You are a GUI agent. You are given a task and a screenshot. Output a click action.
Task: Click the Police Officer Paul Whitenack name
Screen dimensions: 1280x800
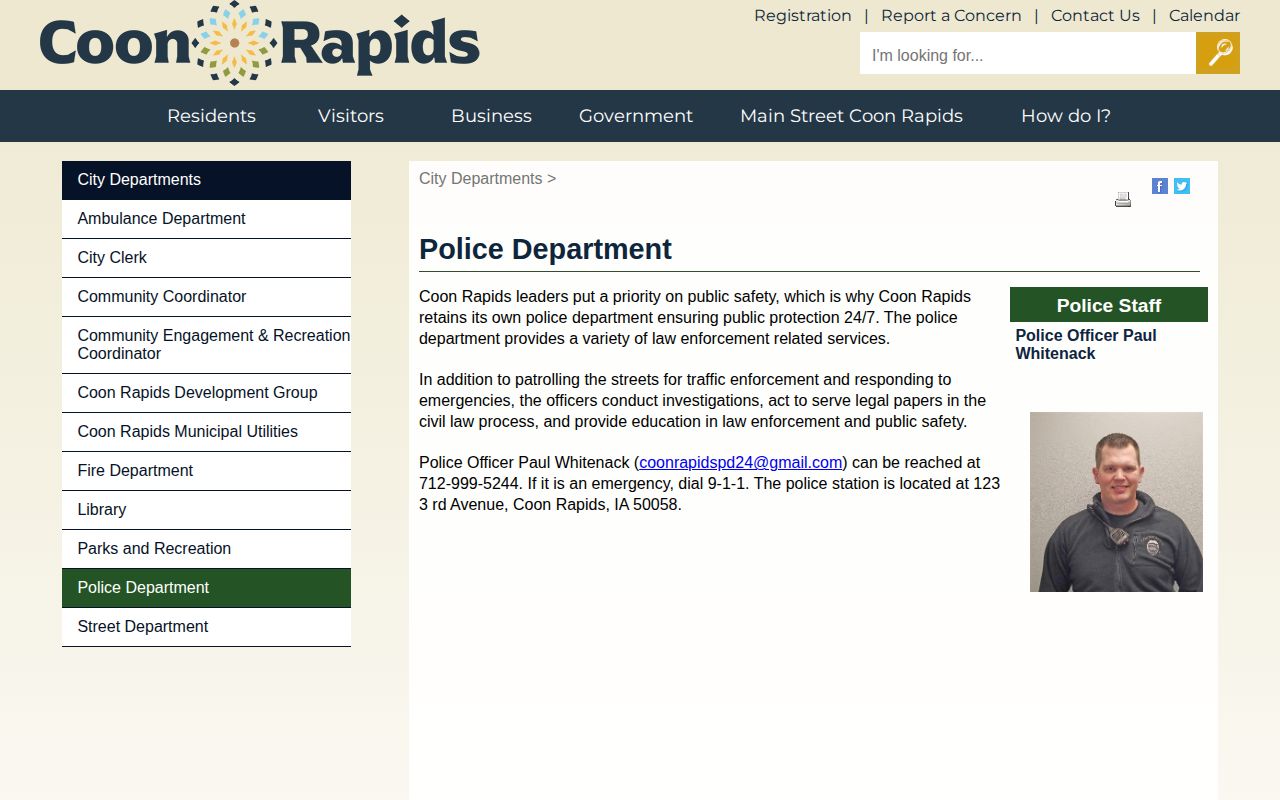[1086, 344]
